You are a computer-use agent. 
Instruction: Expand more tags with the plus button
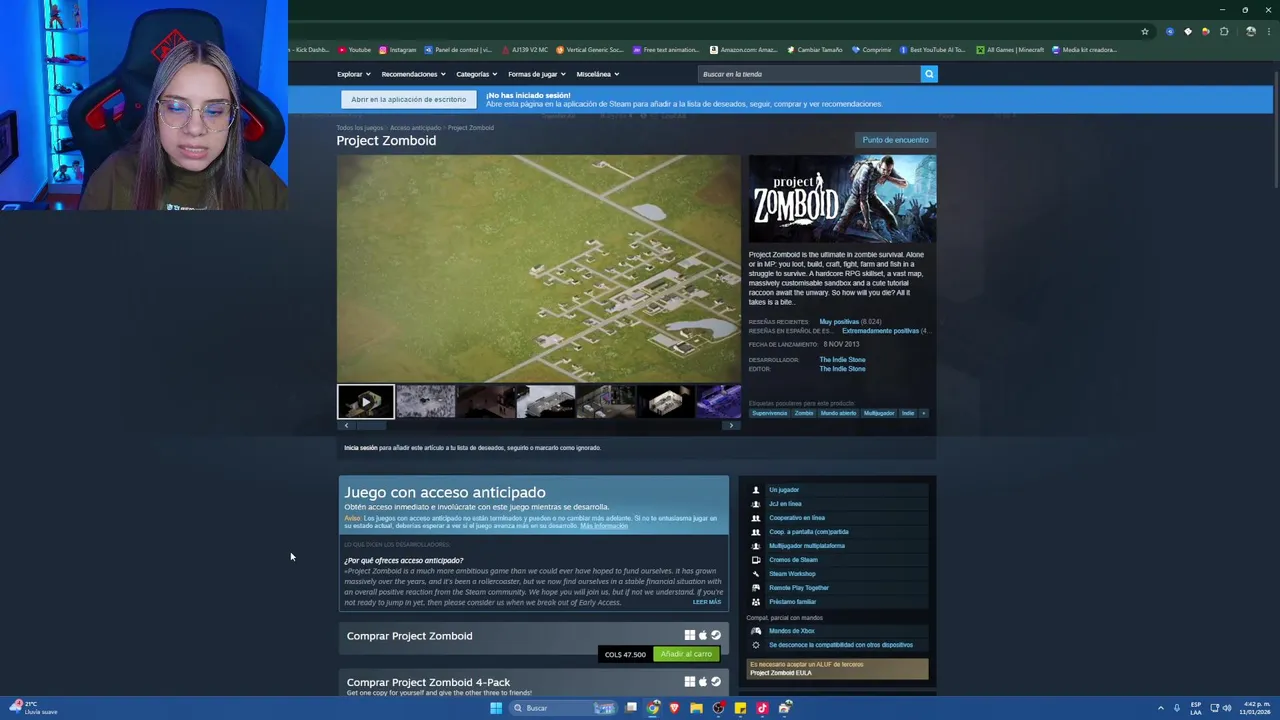[923, 413]
